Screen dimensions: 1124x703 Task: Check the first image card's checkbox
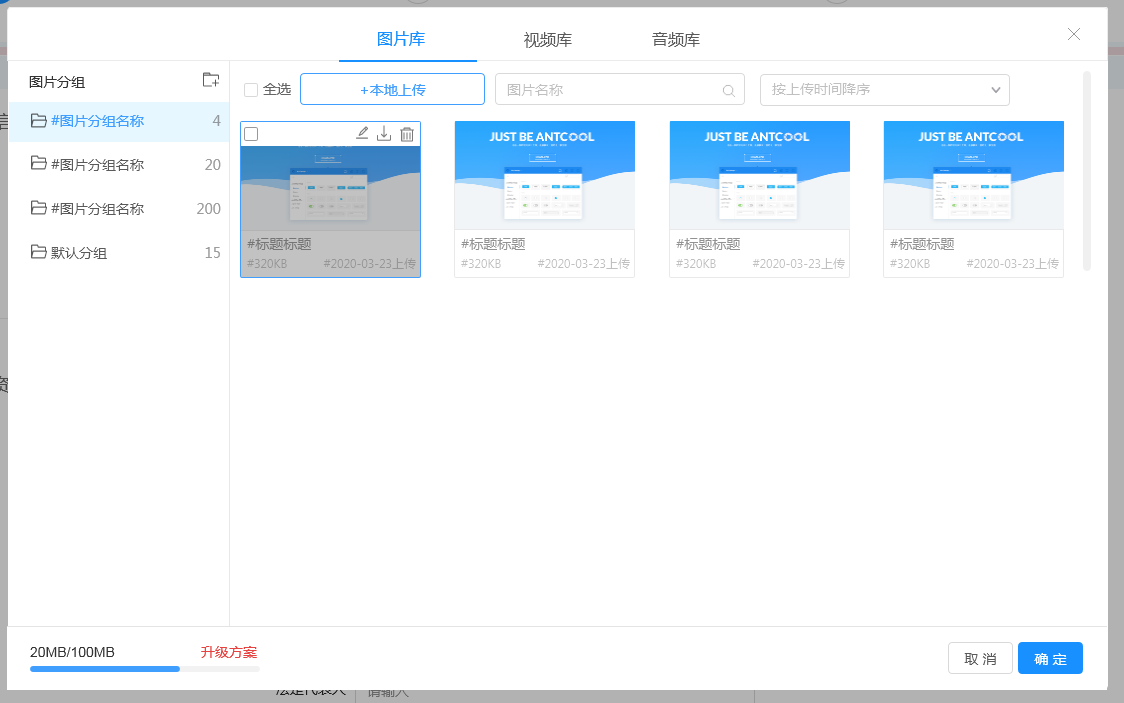point(251,134)
